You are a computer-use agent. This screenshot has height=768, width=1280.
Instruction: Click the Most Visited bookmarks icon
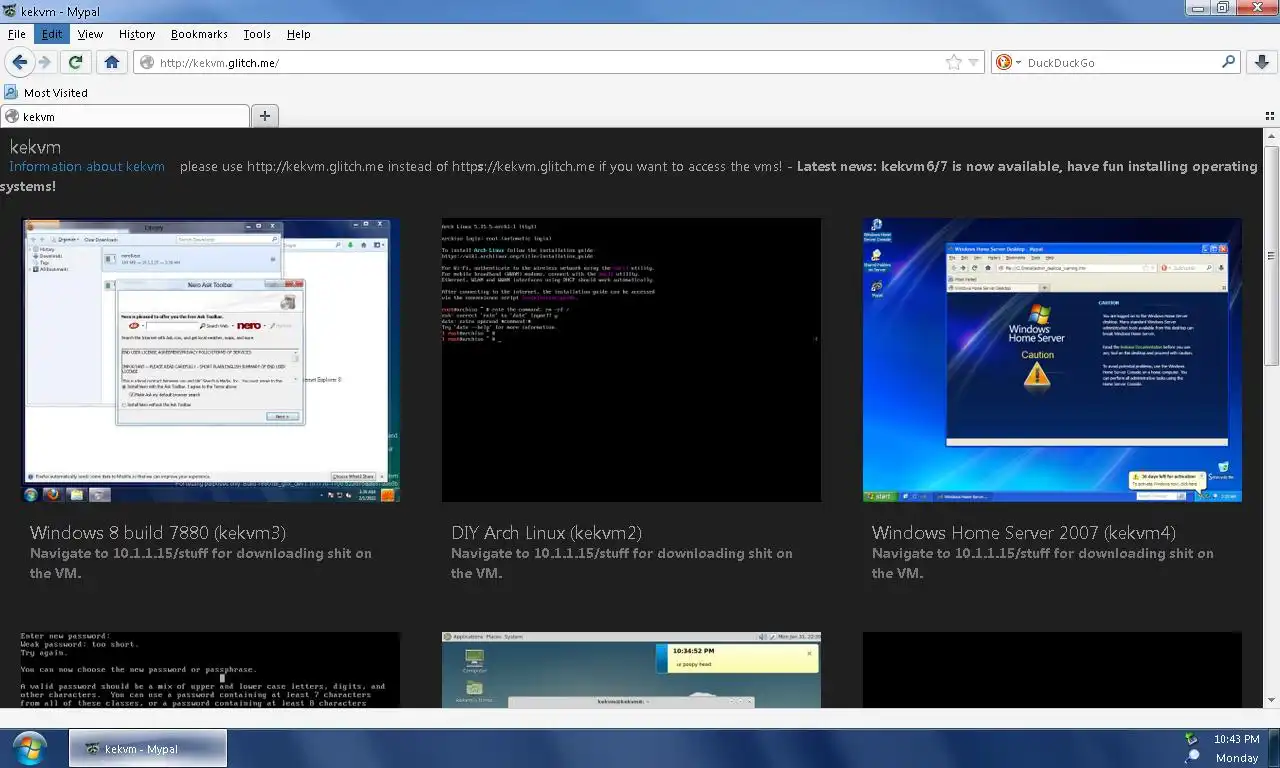[x=11, y=92]
